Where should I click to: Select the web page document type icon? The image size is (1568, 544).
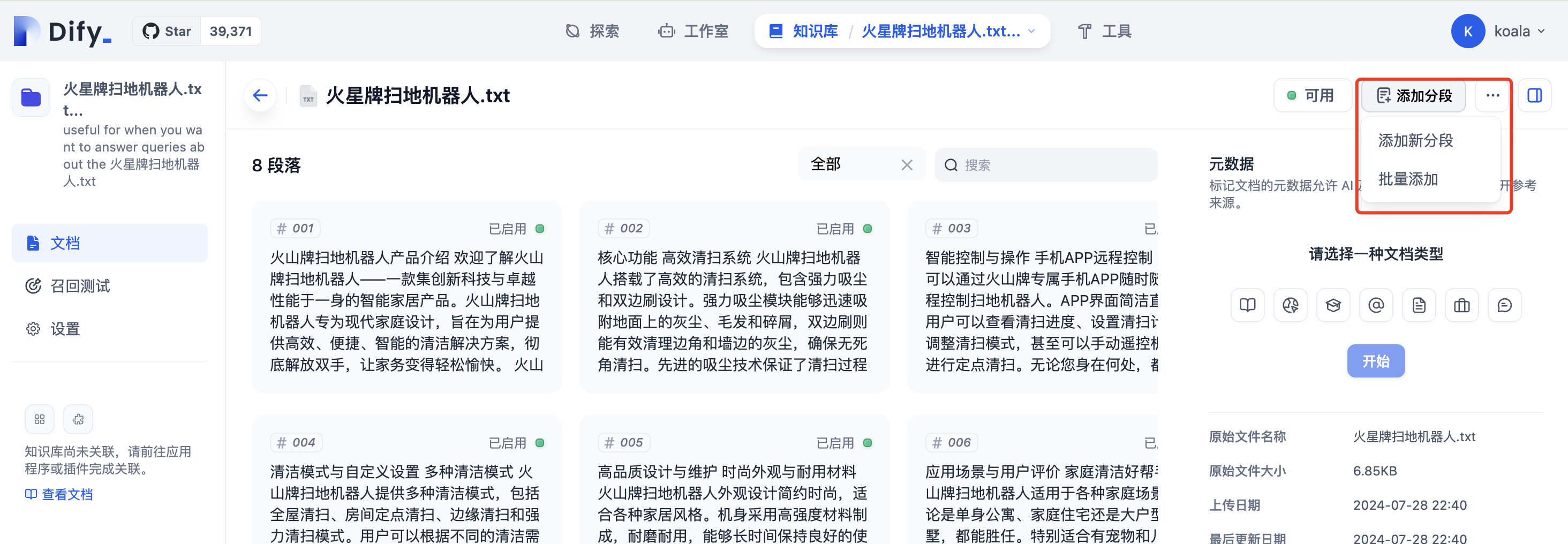[x=1291, y=305]
